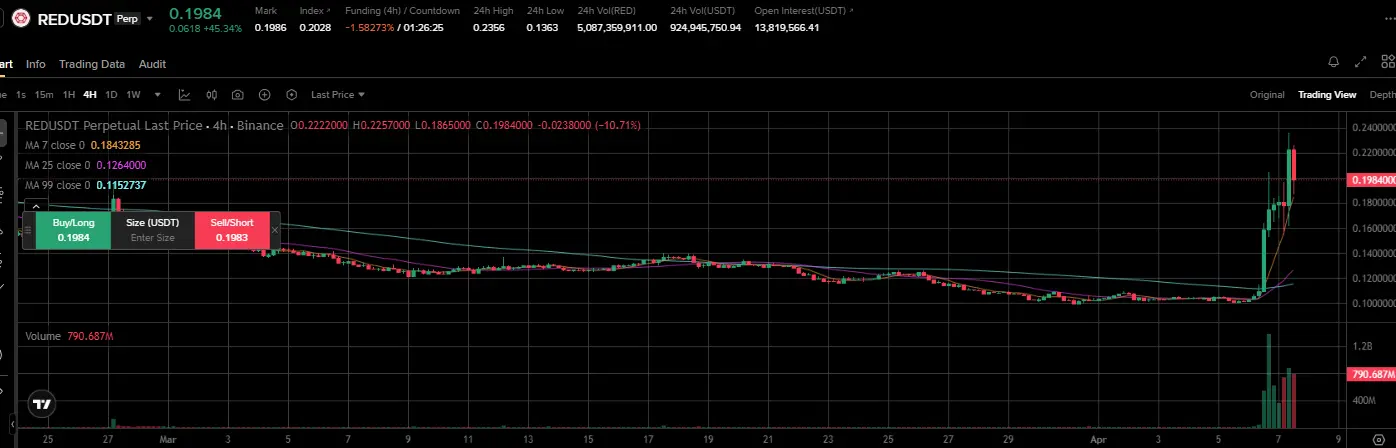The height and width of the screenshot is (448, 1396).
Task: Switch to Depth chart view
Action: [1382, 95]
